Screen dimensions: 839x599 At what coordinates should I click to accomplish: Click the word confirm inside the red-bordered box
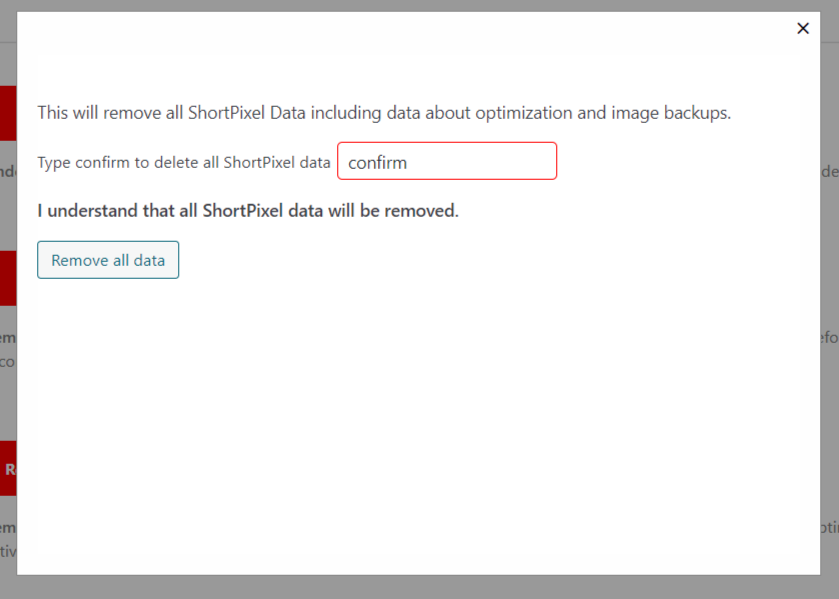[377, 162]
